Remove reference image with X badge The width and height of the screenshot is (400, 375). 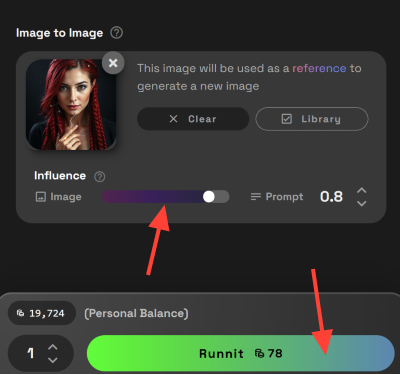point(113,63)
